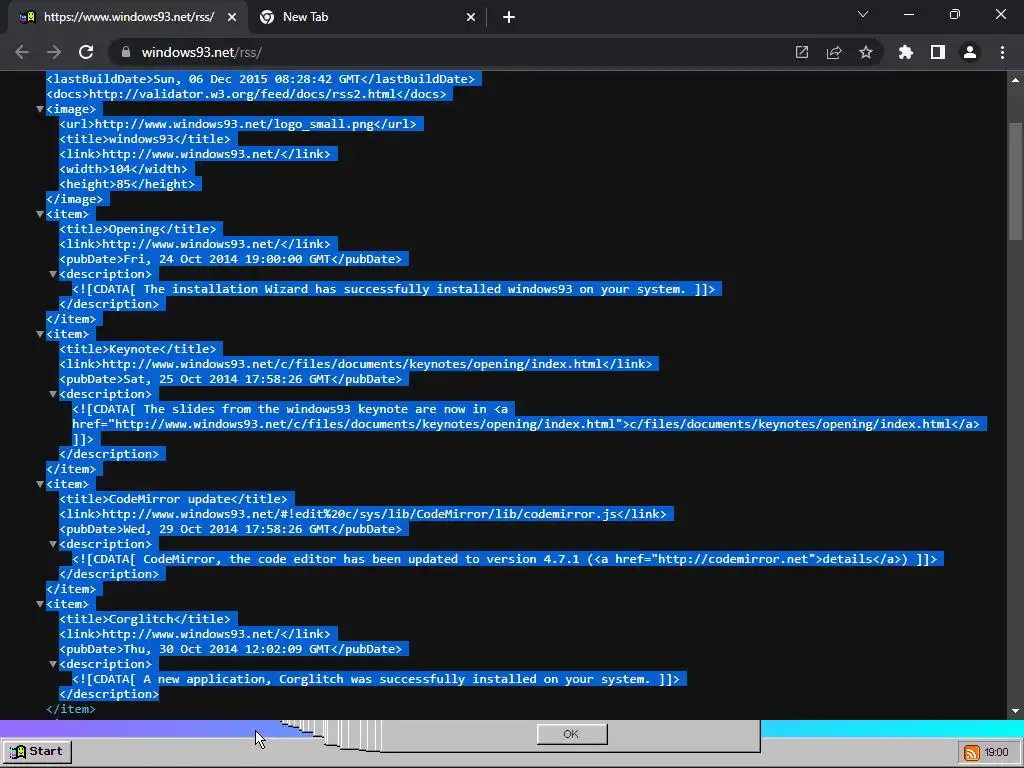Screen dimensions: 1024x768
Task: Click the pubDate Sat, 25 Oct 2014 line
Action: point(231,379)
